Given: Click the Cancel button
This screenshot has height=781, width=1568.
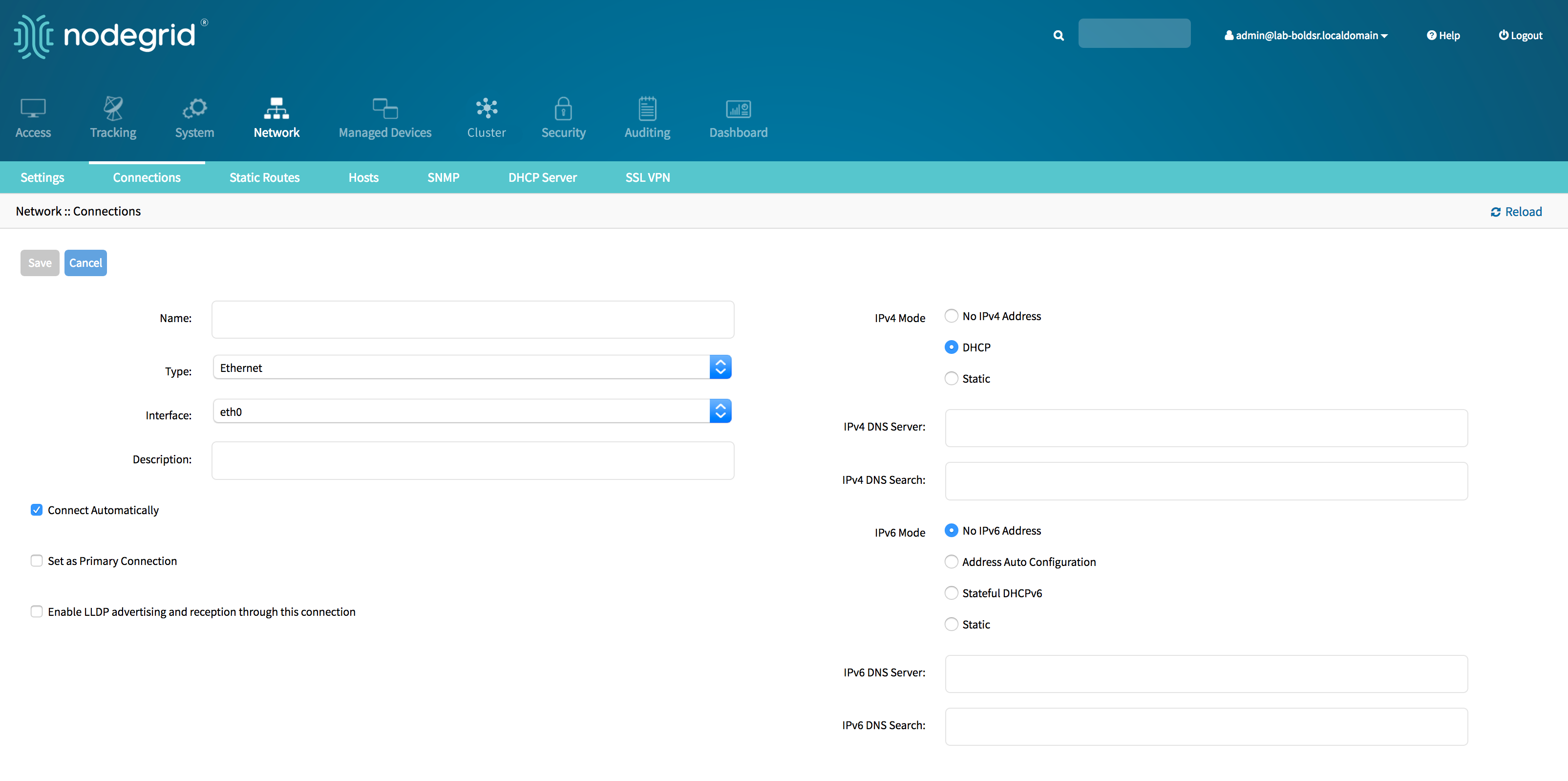Looking at the screenshot, I should click(x=85, y=262).
